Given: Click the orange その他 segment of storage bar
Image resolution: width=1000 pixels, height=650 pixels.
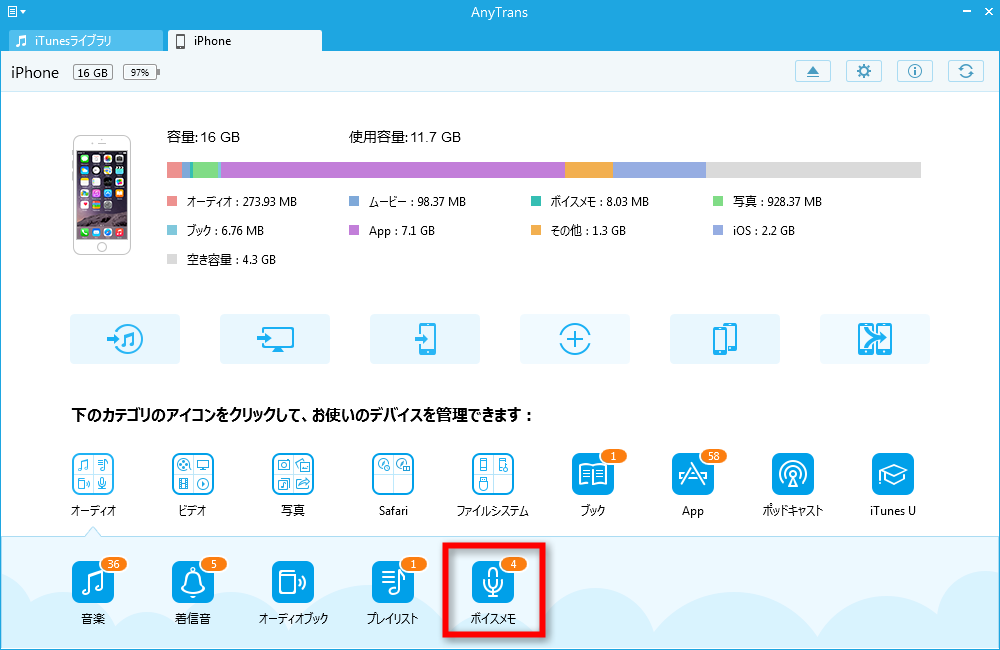Looking at the screenshot, I should [x=589, y=170].
